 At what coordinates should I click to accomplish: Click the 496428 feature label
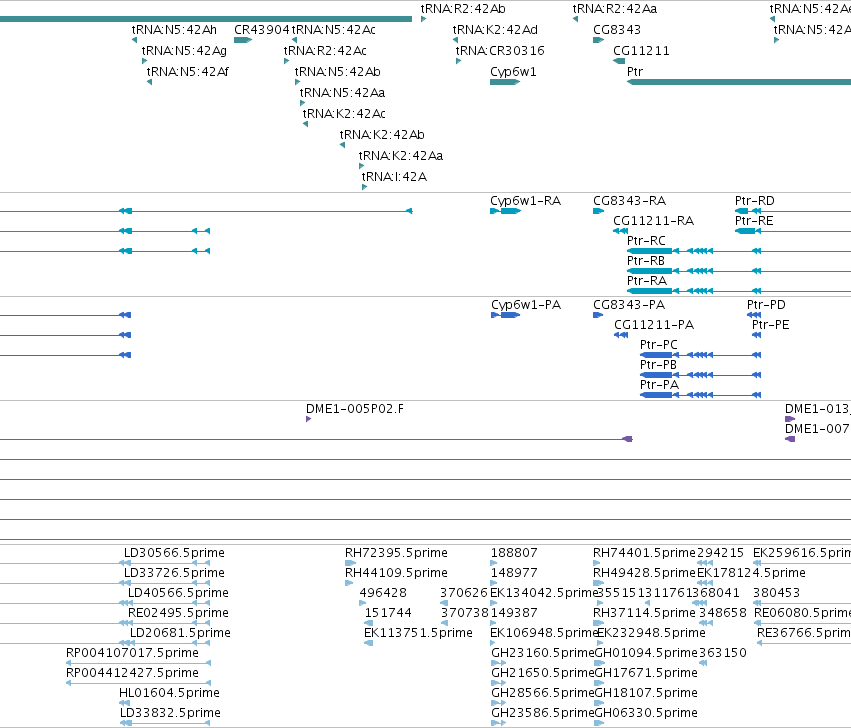pos(383,593)
